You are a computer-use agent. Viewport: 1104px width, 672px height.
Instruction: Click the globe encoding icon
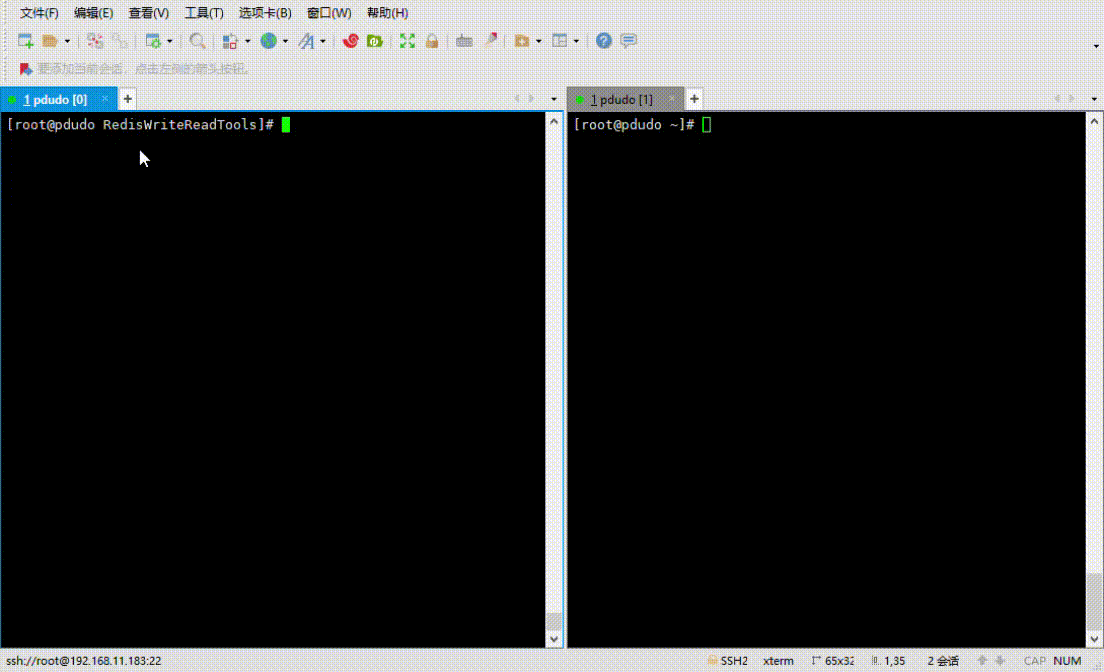pyautogui.click(x=268, y=41)
